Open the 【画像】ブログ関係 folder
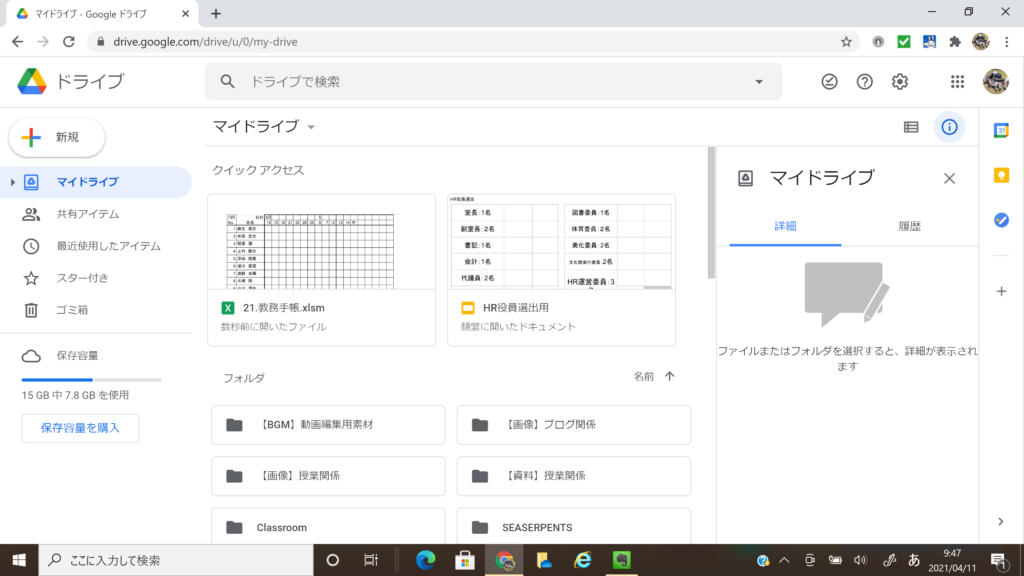This screenshot has width=1024, height=576. tap(574, 425)
